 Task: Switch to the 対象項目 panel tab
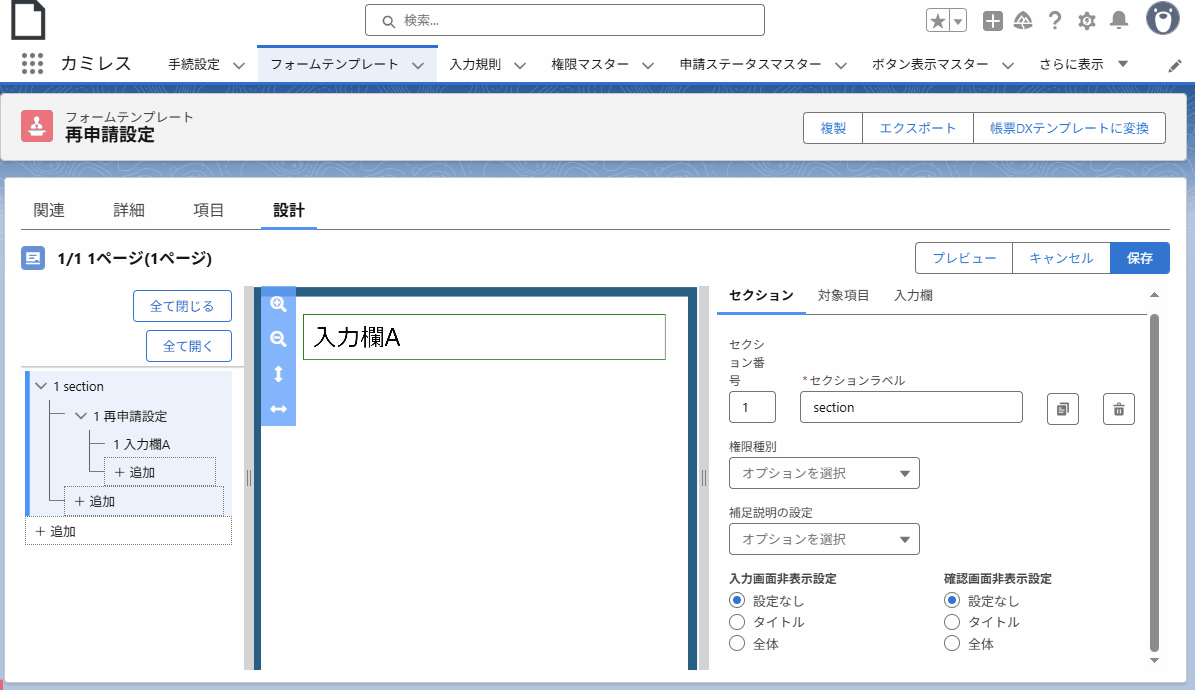coord(843,296)
